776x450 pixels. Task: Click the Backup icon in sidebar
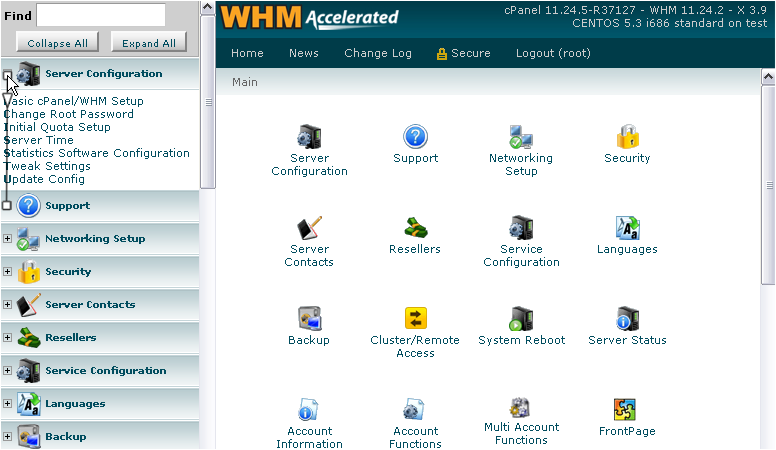28,437
